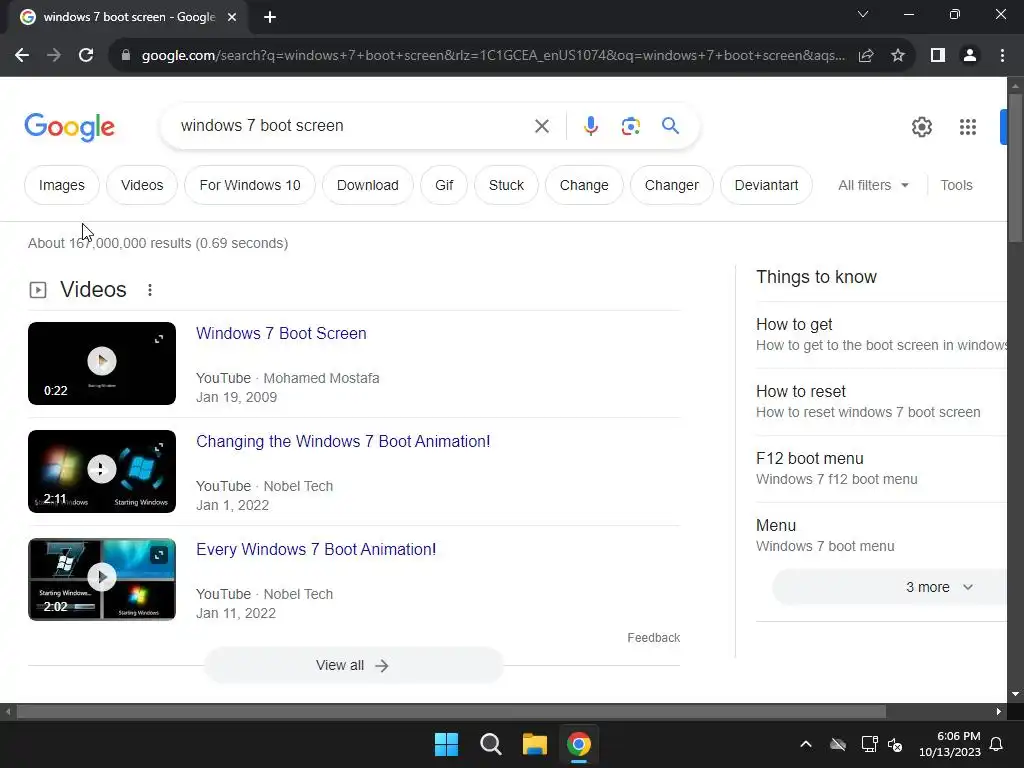Click Chrome icon in taskbar
Screen dimensions: 1024x768
(x=579, y=744)
